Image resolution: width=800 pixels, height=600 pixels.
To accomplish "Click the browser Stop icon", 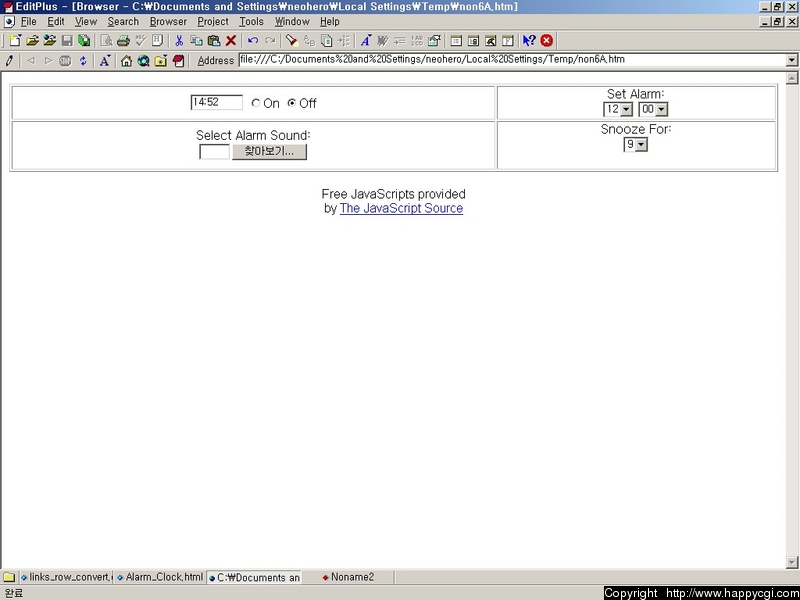I will 65,61.
